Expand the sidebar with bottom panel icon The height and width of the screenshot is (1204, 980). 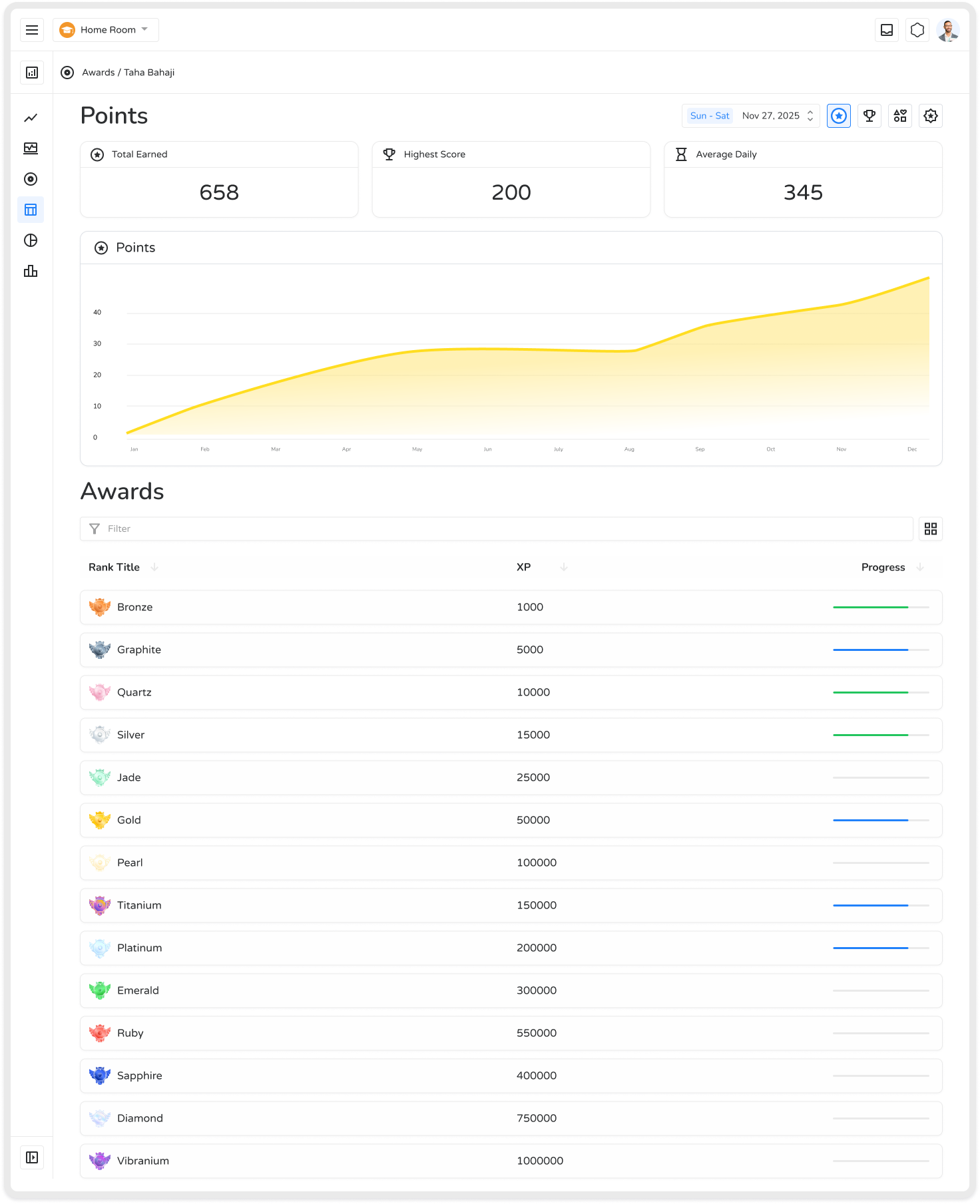pyautogui.click(x=31, y=1157)
